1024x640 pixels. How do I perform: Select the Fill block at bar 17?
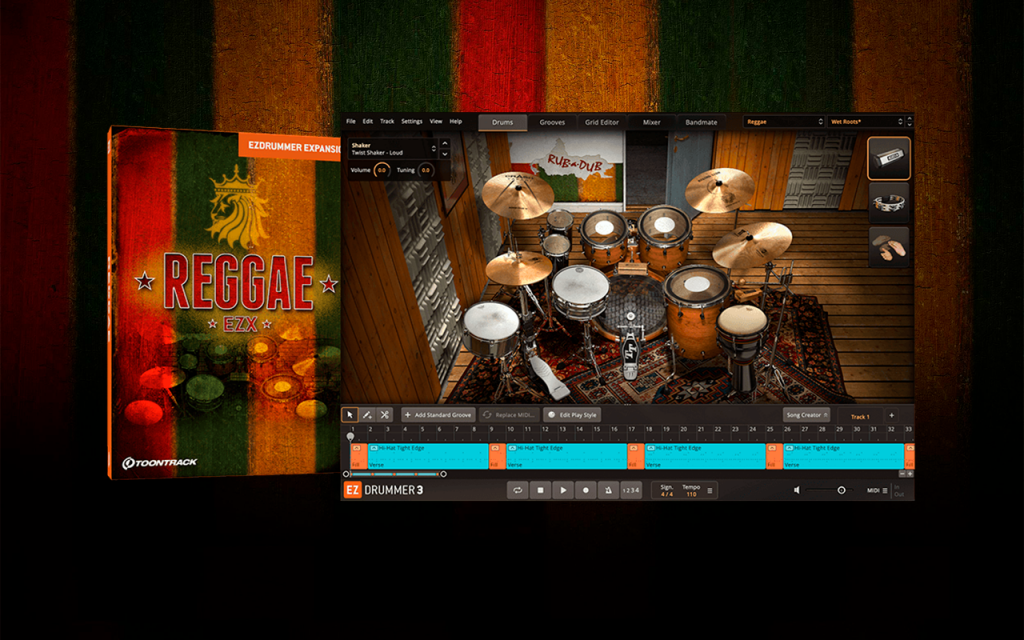tap(636, 456)
